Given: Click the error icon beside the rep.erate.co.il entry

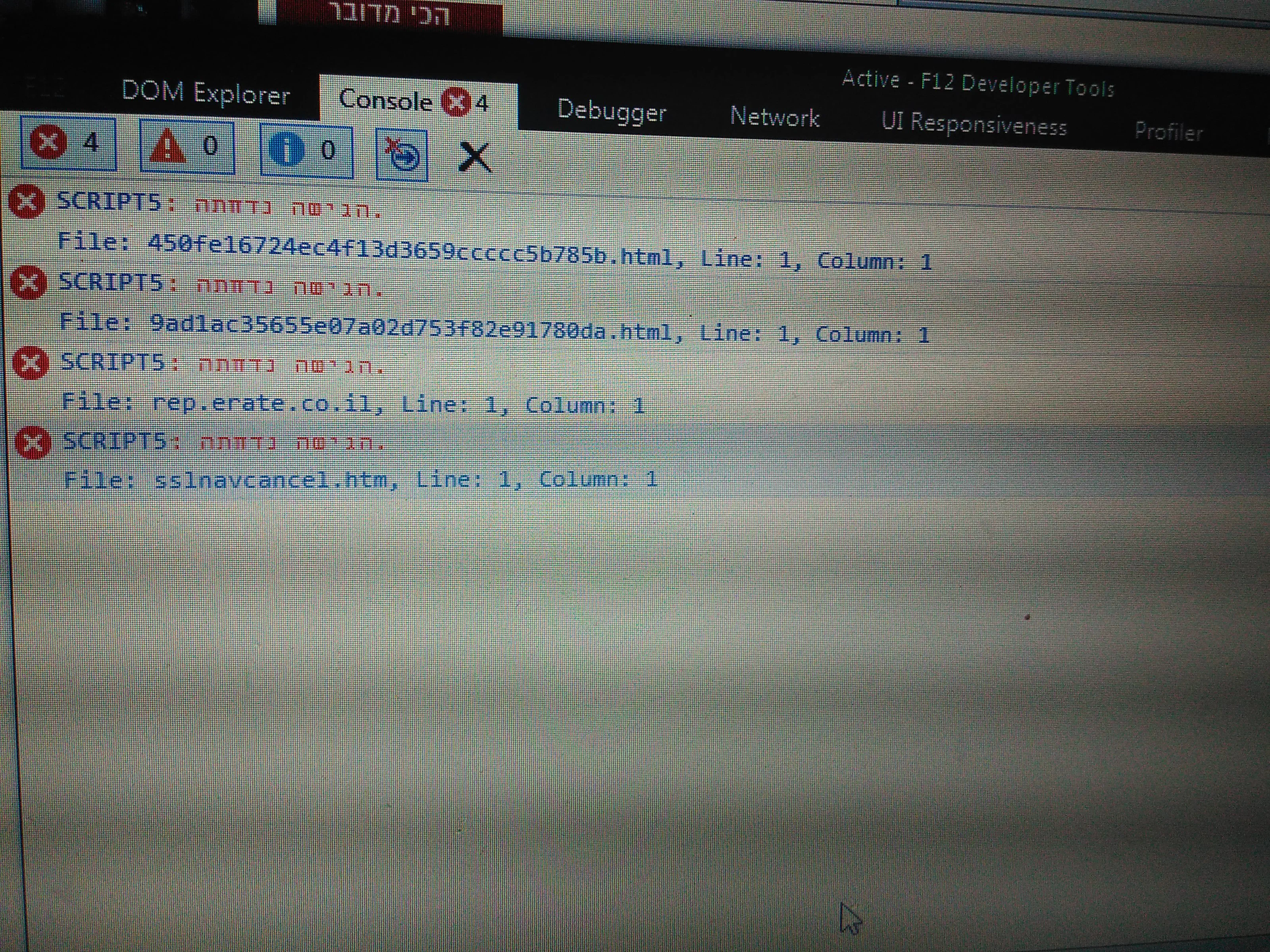Looking at the screenshot, I should pyautogui.click(x=31, y=363).
